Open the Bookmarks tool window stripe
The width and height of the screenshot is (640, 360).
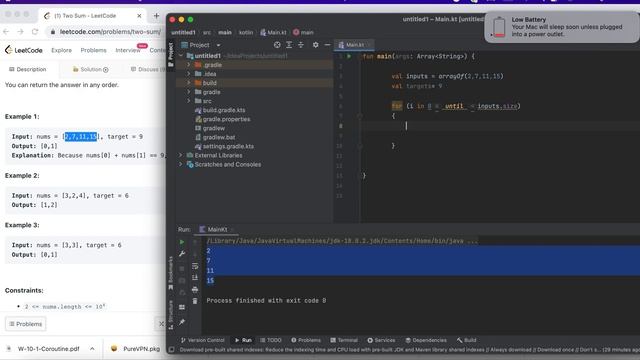coord(171,273)
